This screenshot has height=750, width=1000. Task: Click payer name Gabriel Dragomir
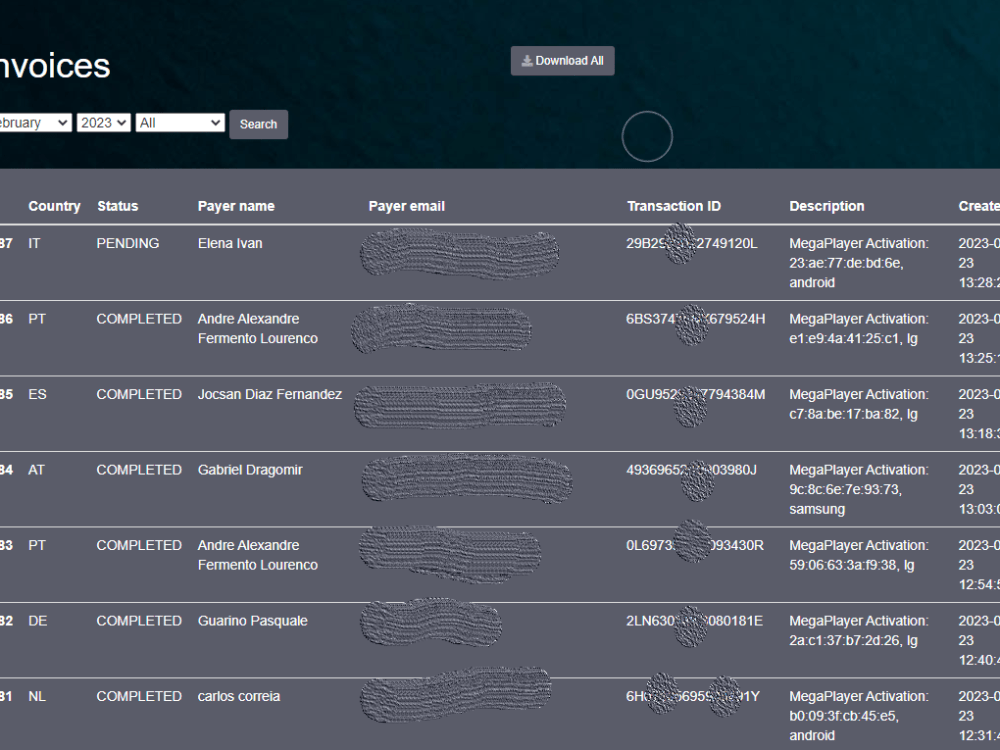(x=250, y=470)
